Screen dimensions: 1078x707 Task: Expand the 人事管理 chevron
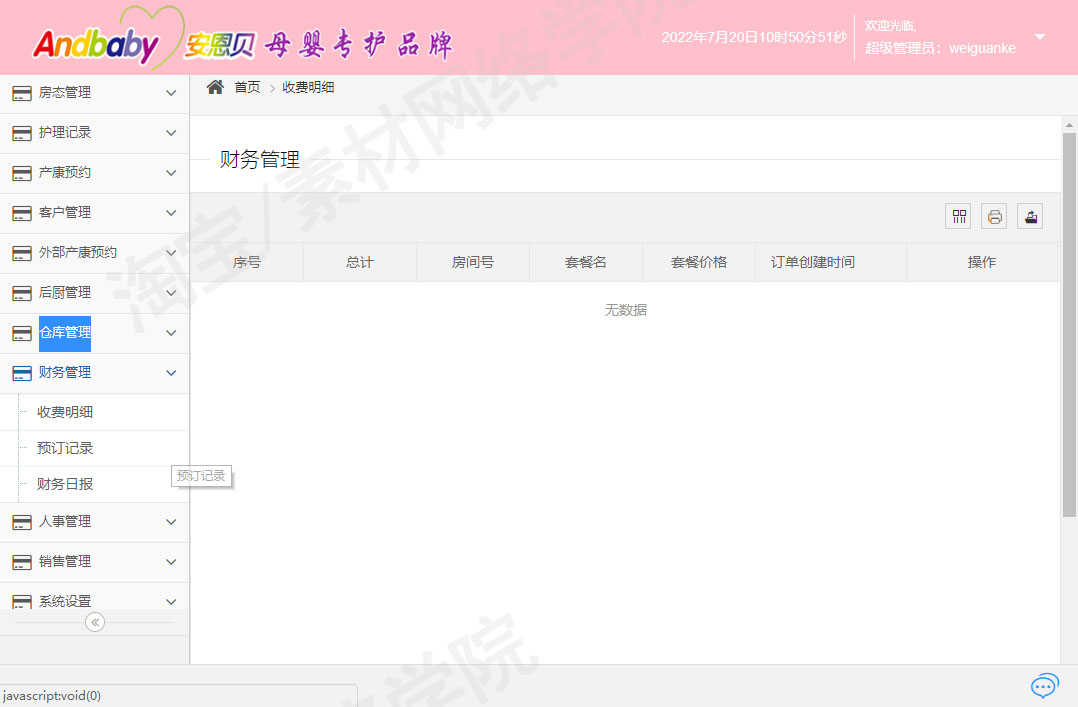point(171,522)
